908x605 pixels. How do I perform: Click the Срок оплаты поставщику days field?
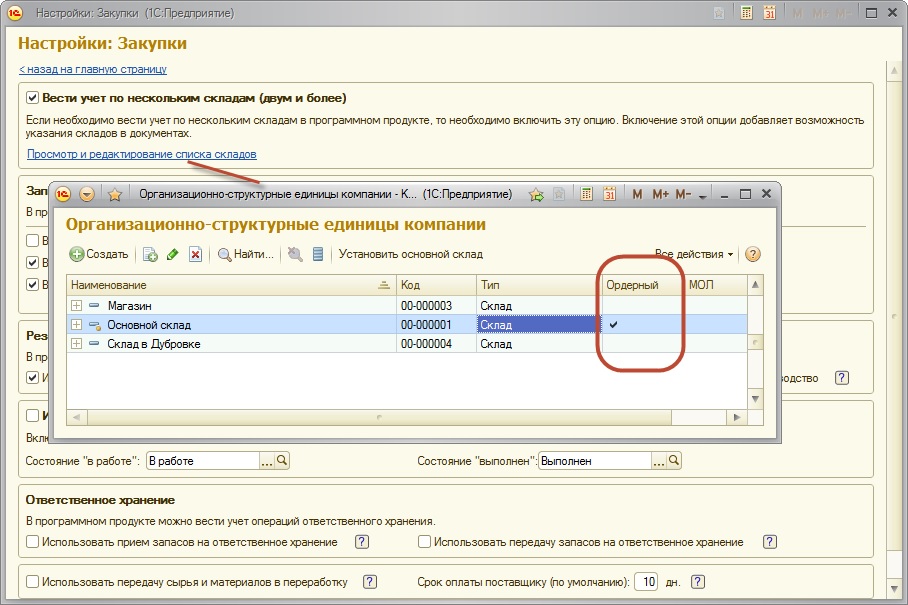click(648, 581)
